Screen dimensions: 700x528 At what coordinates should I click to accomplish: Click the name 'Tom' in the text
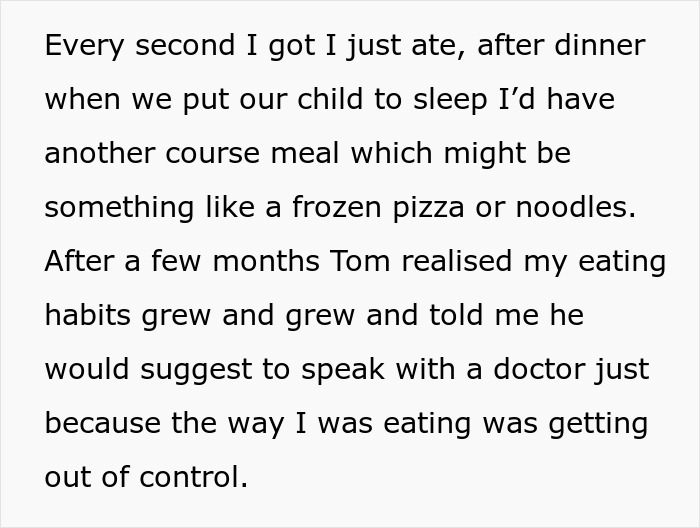coord(360,261)
